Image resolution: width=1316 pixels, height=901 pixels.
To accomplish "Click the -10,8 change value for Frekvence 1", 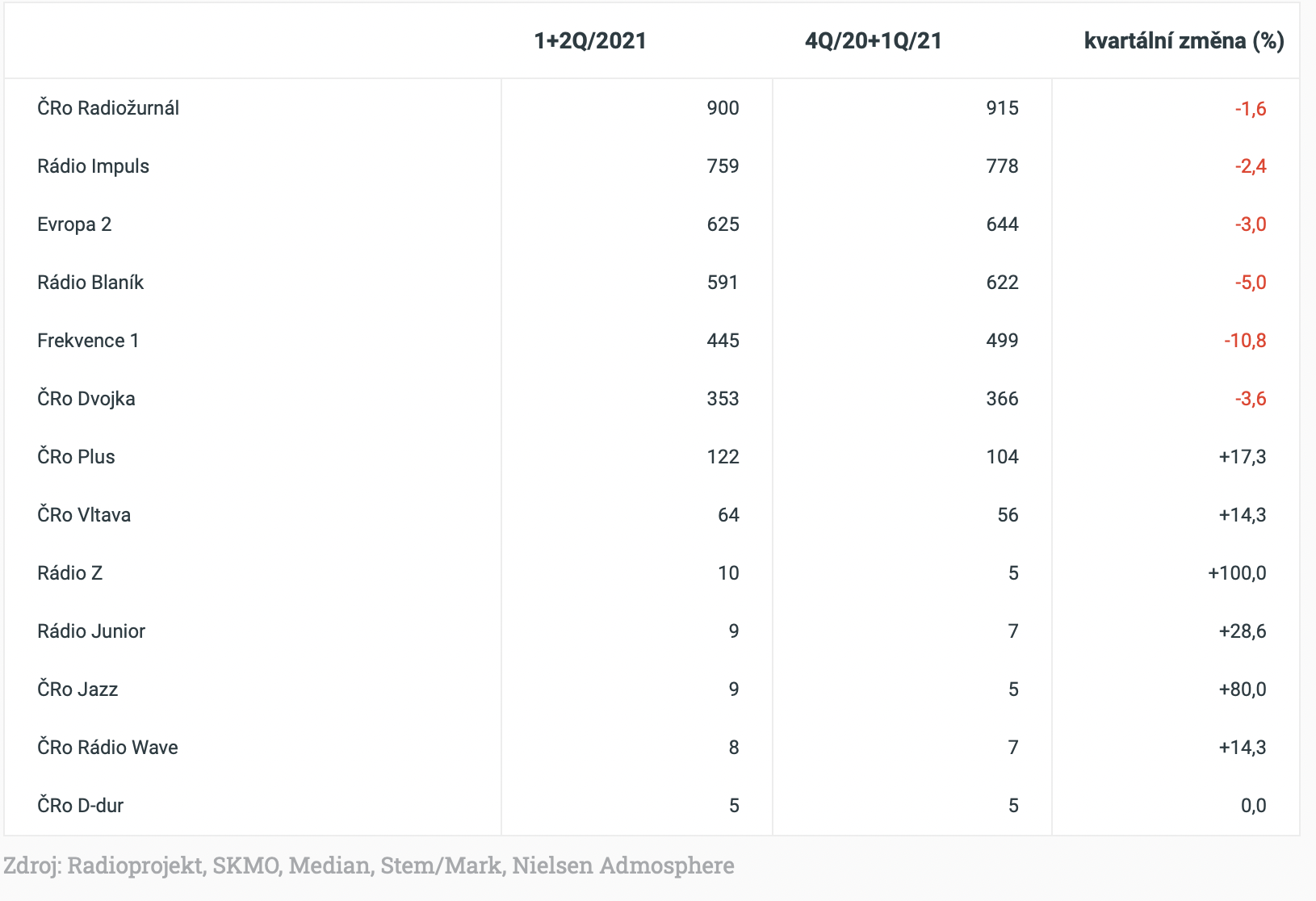I will (x=1244, y=341).
